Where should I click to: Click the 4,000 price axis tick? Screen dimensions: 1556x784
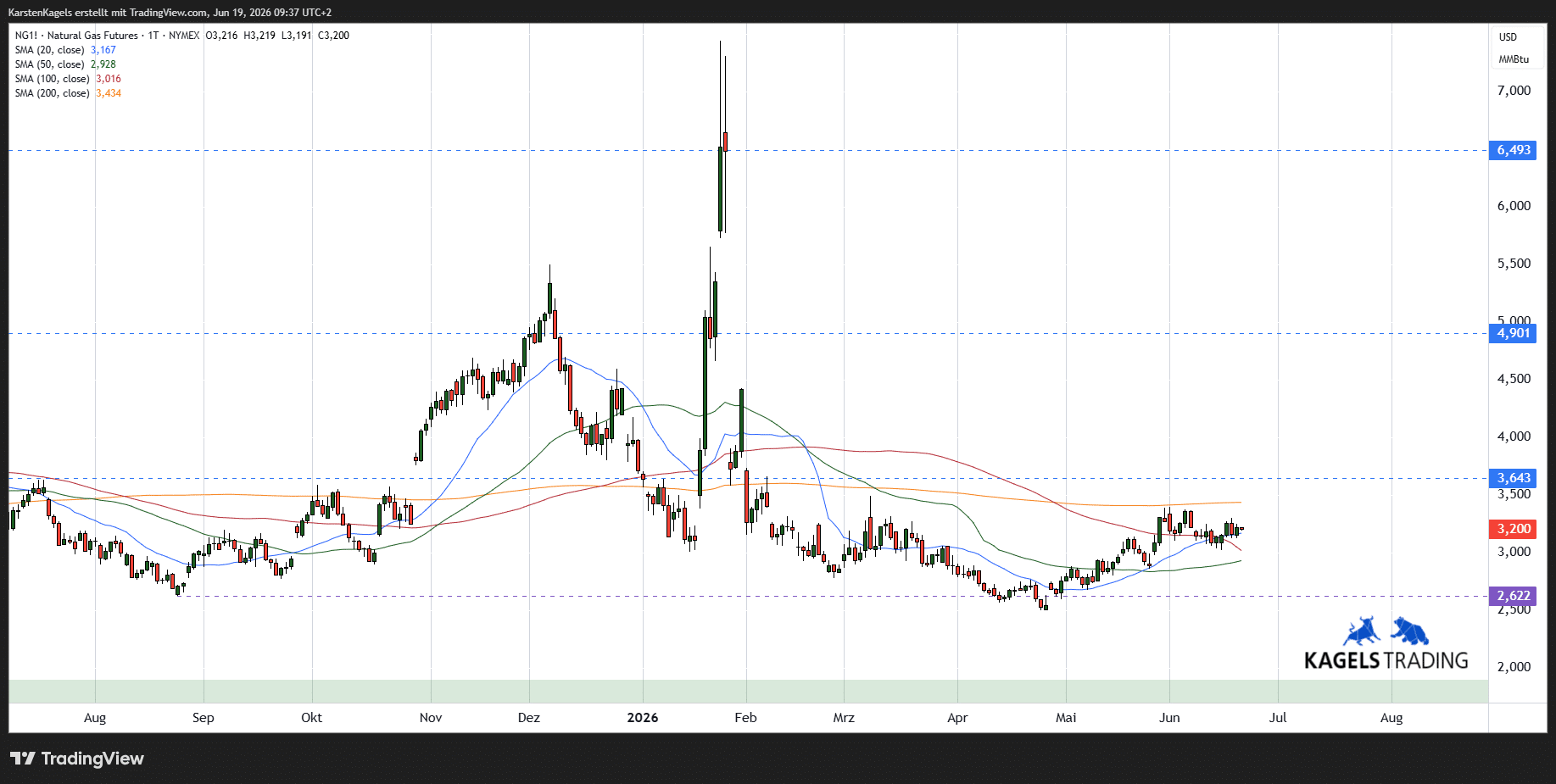coord(1514,436)
